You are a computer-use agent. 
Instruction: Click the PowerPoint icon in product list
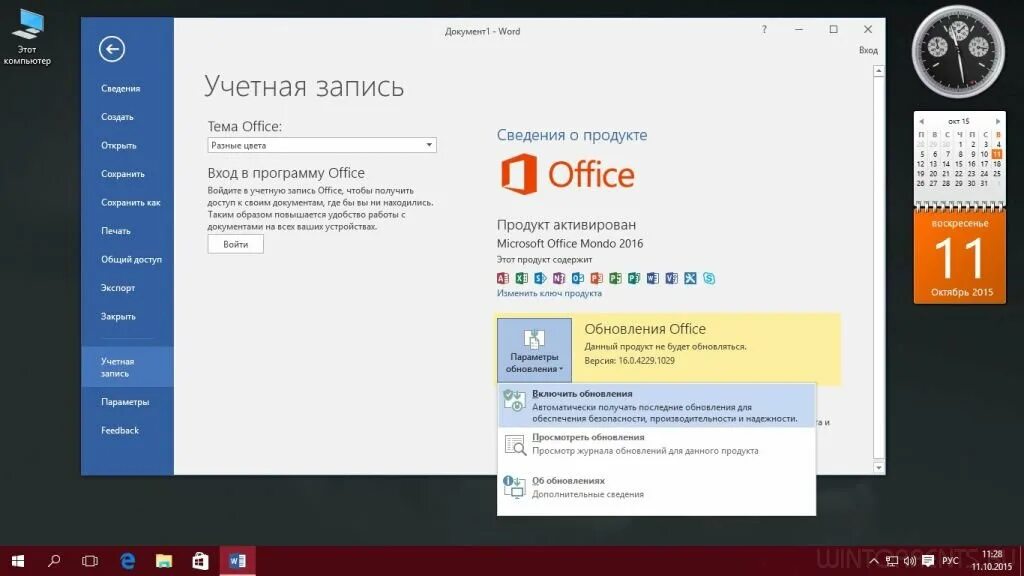coord(596,278)
